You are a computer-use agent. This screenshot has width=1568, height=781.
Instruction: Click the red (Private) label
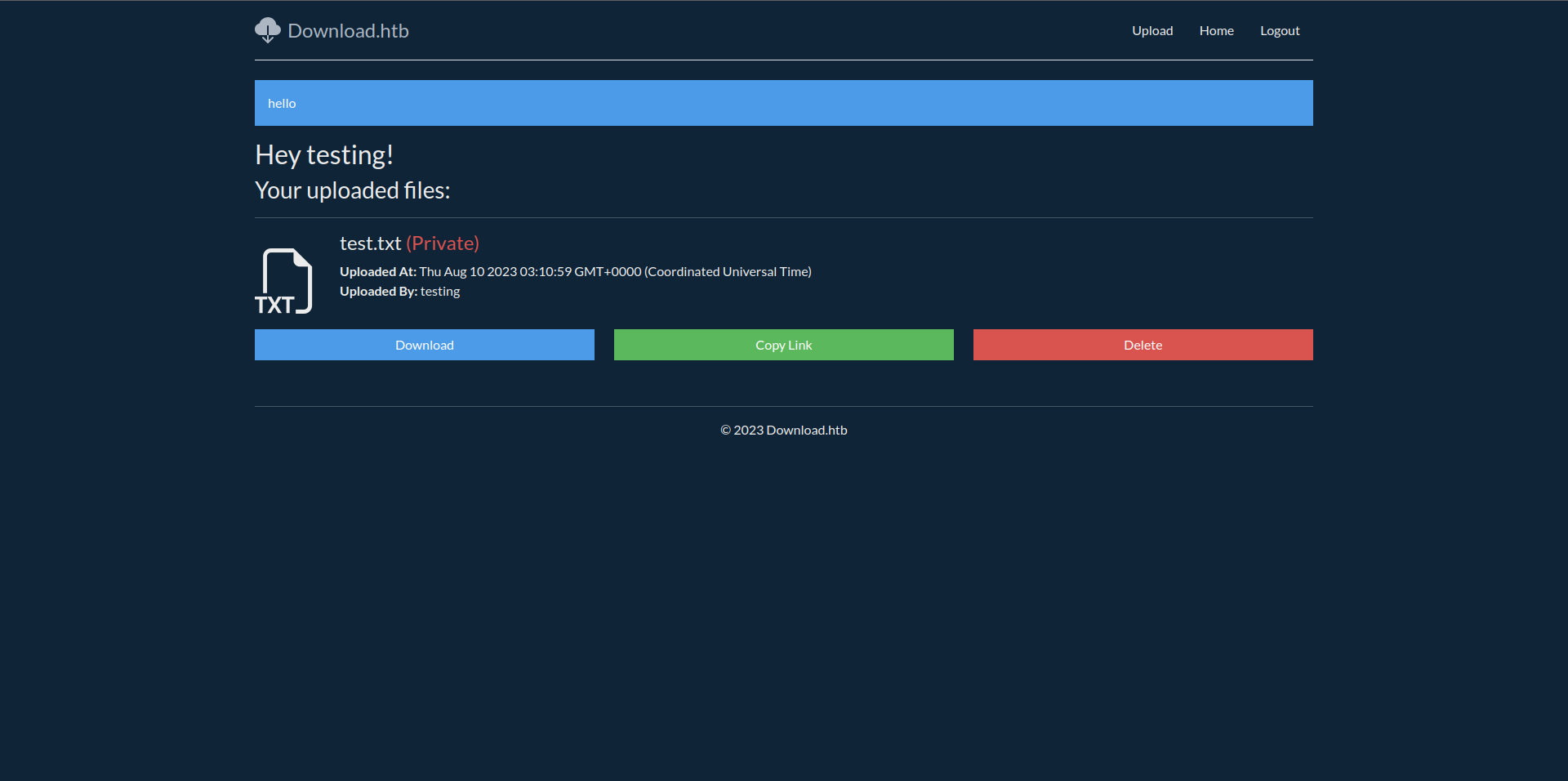tap(443, 243)
